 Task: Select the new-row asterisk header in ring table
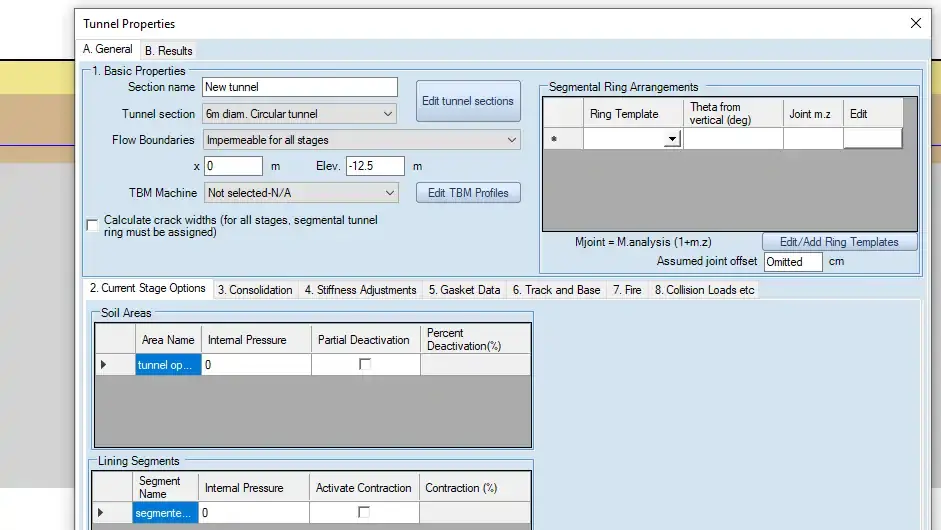coord(563,139)
